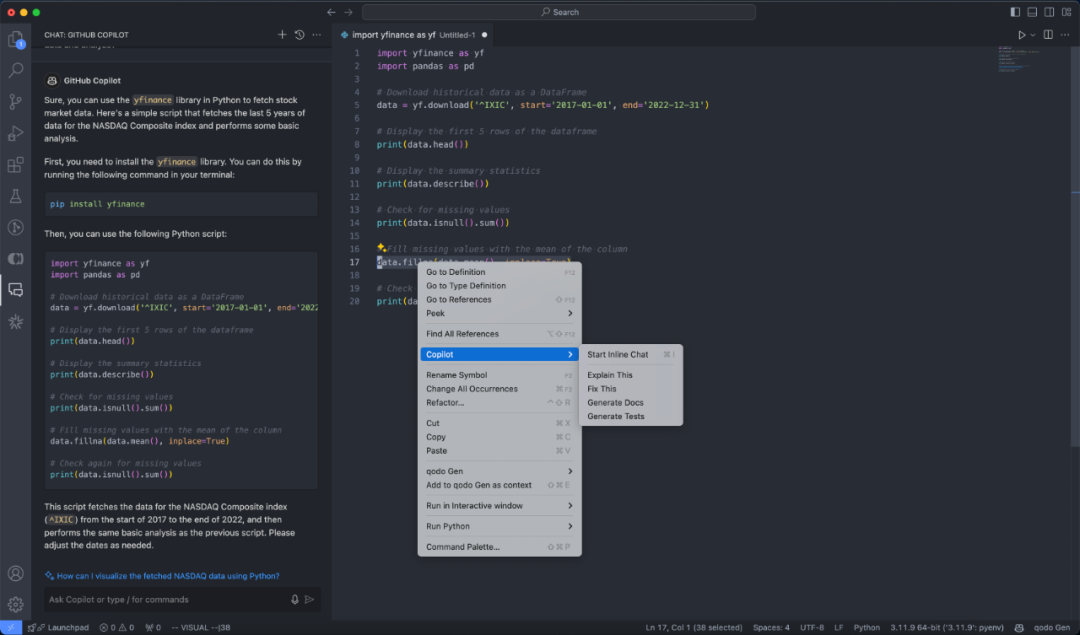This screenshot has height=635, width=1080.
Task: Expand the qodo Gen submenu
Action: (499, 472)
